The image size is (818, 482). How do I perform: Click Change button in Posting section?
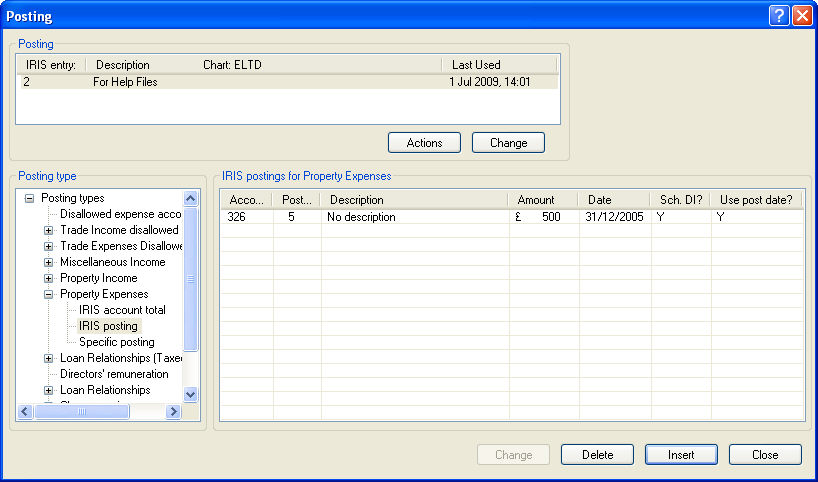click(508, 143)
